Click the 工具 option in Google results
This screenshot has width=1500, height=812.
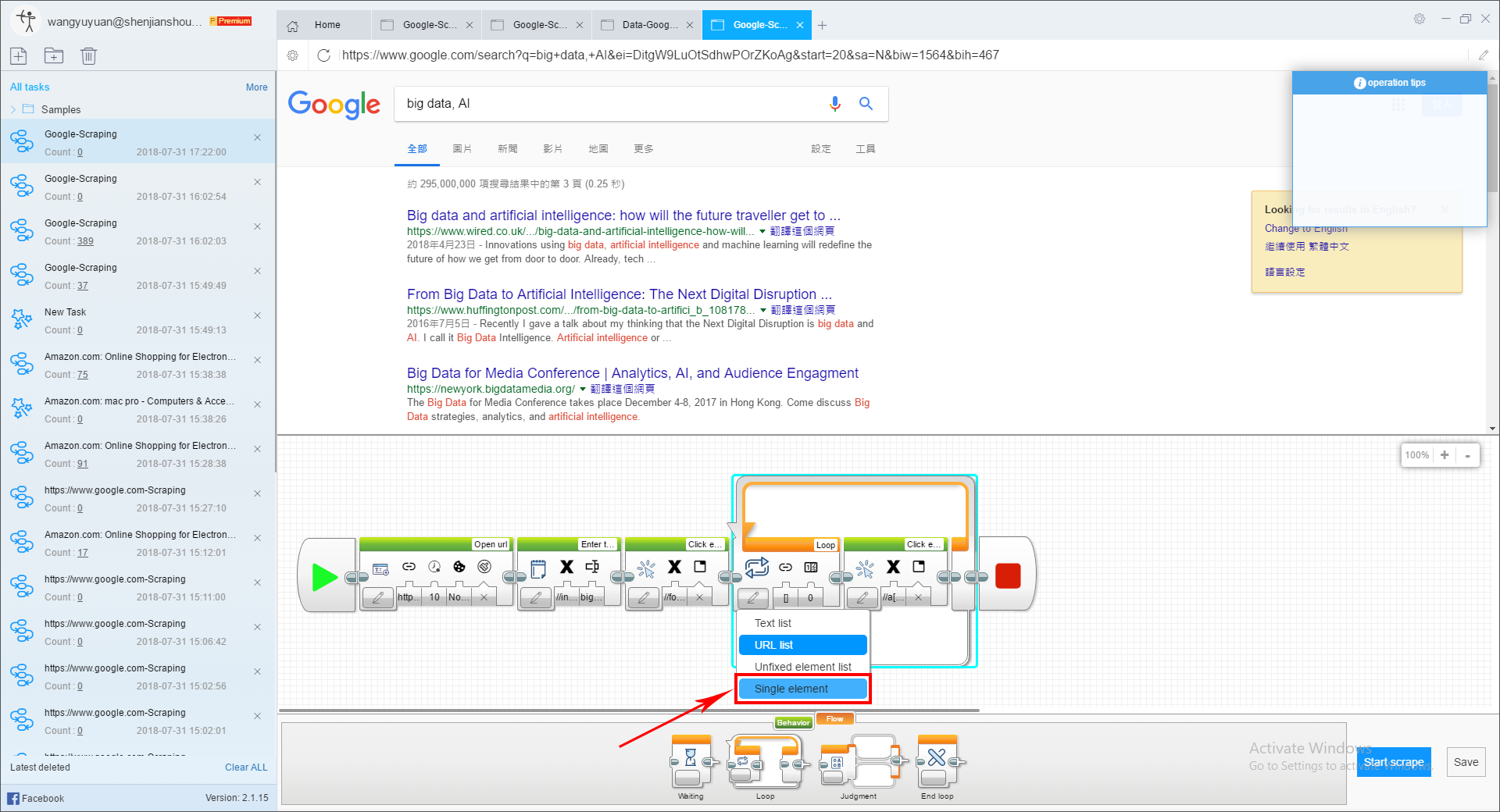[x=866, y=148]
